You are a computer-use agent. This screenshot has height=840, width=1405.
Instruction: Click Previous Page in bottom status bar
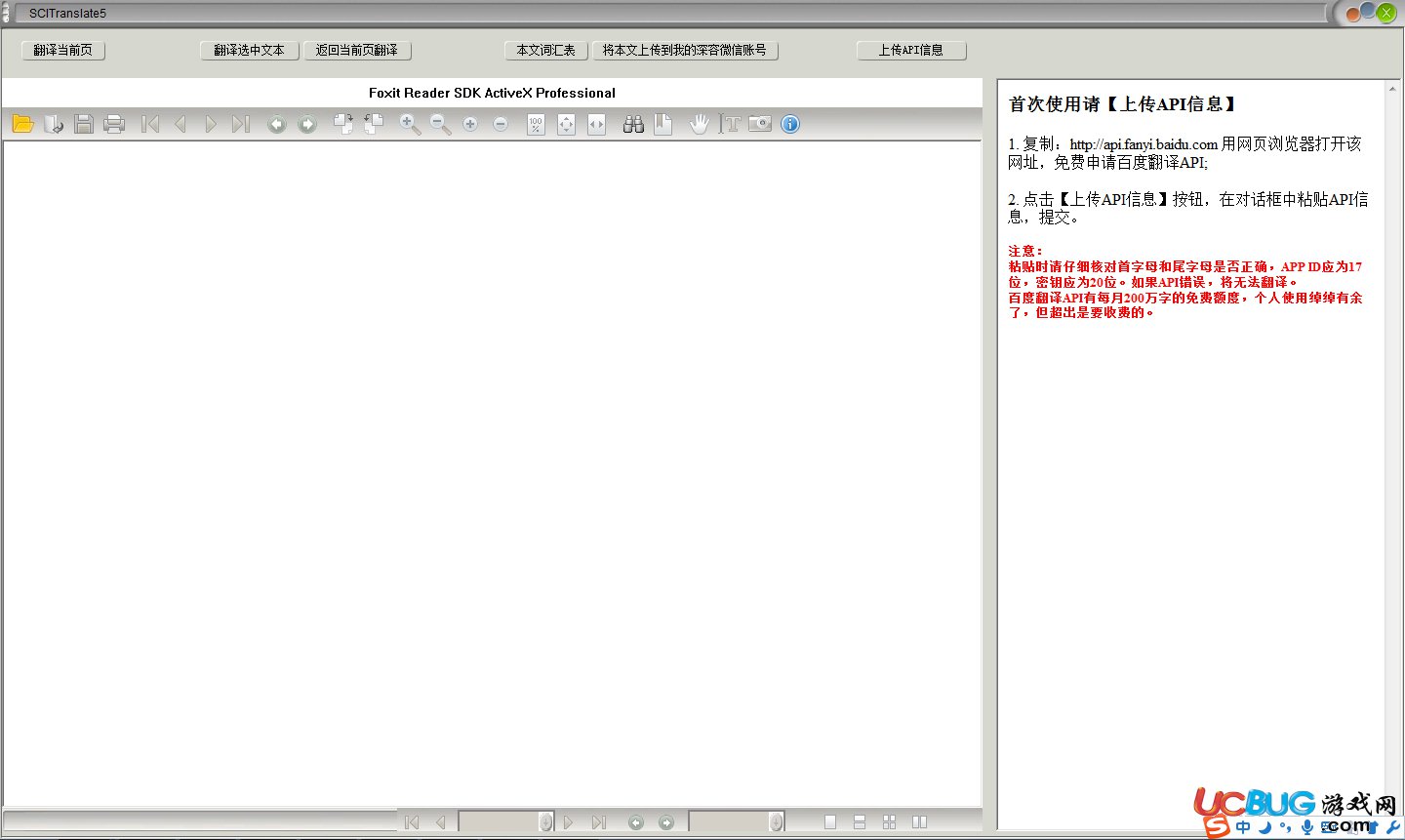[440, 822]
